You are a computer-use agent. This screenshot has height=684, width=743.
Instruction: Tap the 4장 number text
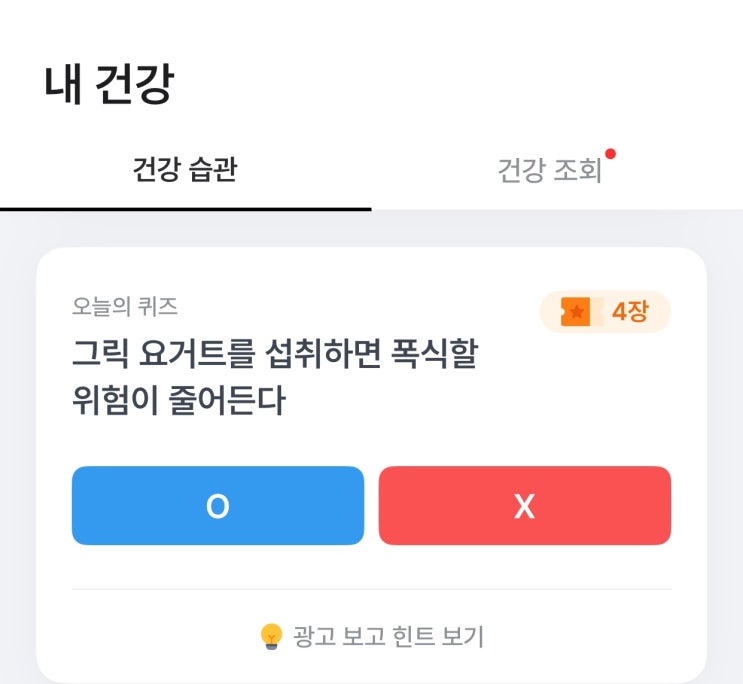[630, 312]
